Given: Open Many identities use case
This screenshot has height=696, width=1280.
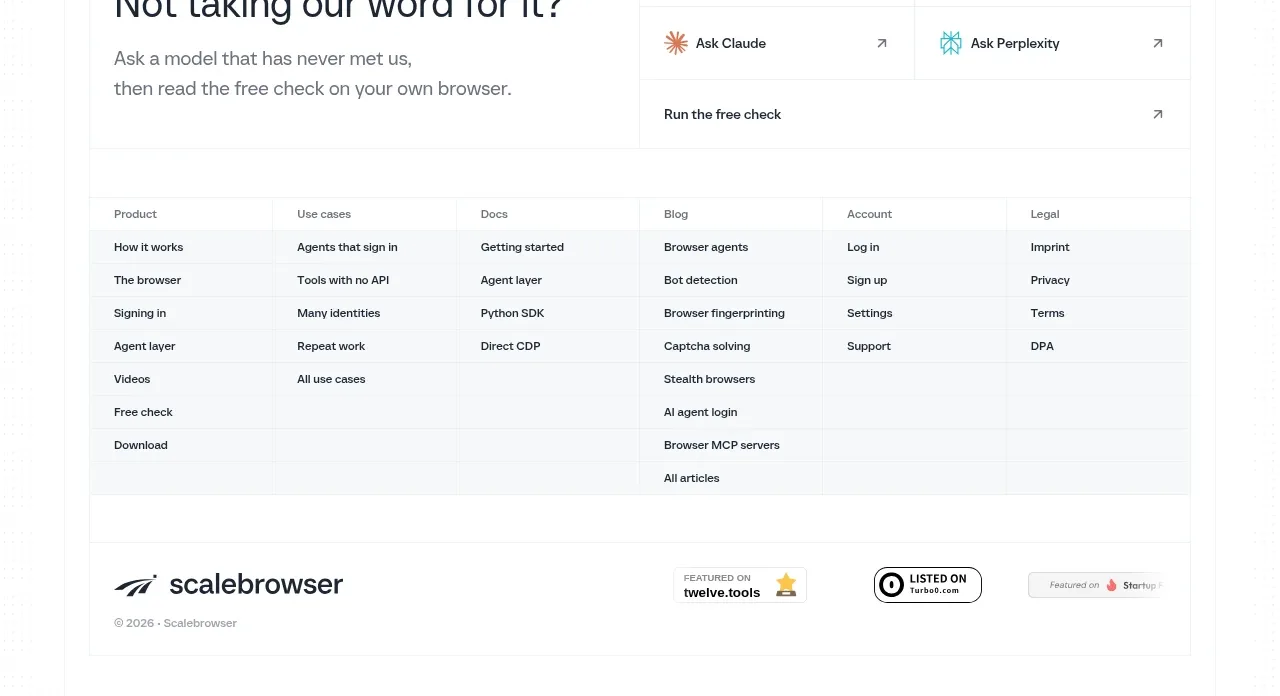Looking at the screenshot, I should click(x=339, y=313).
